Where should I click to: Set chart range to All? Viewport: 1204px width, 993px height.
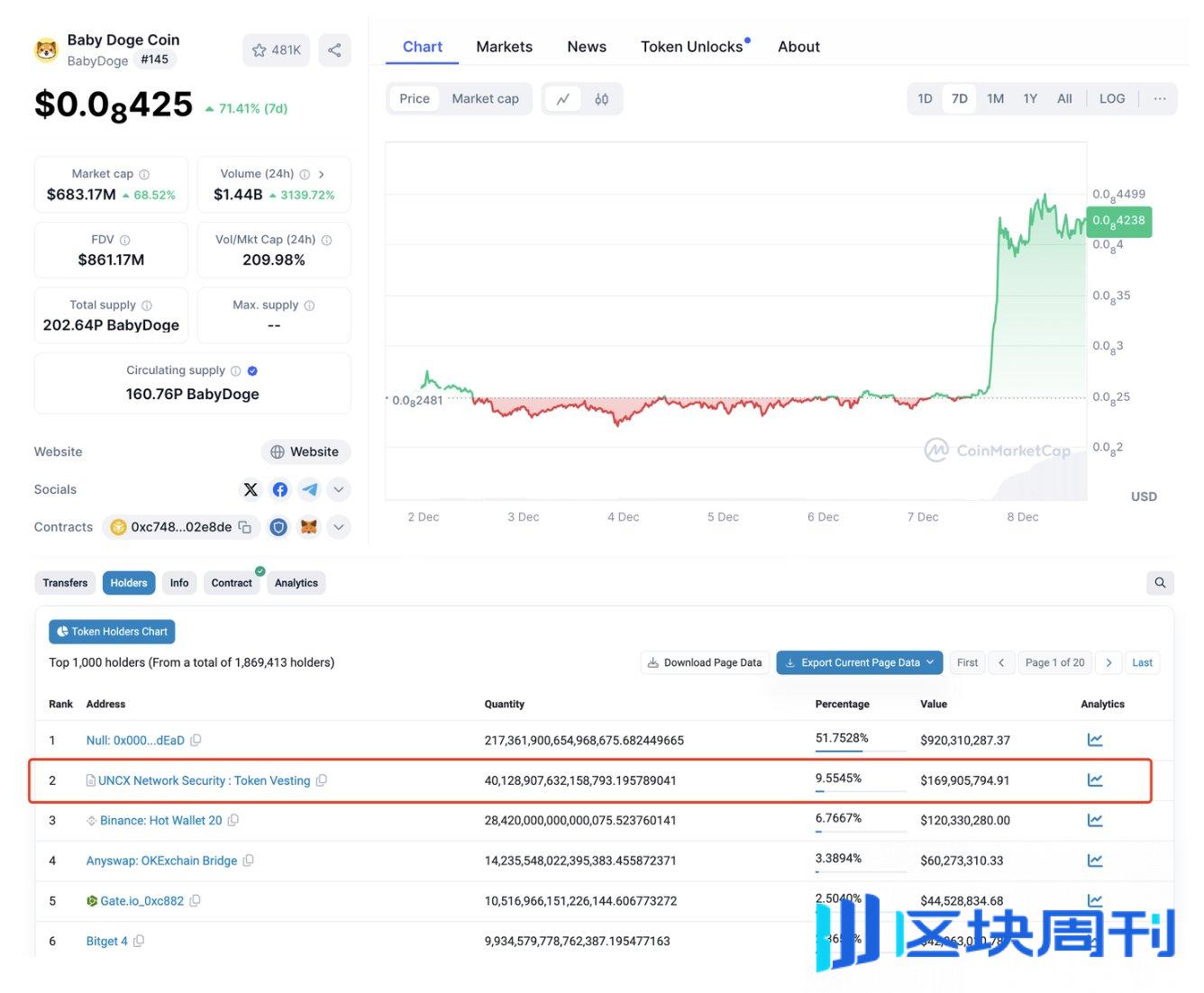[x=1064, y=99]
